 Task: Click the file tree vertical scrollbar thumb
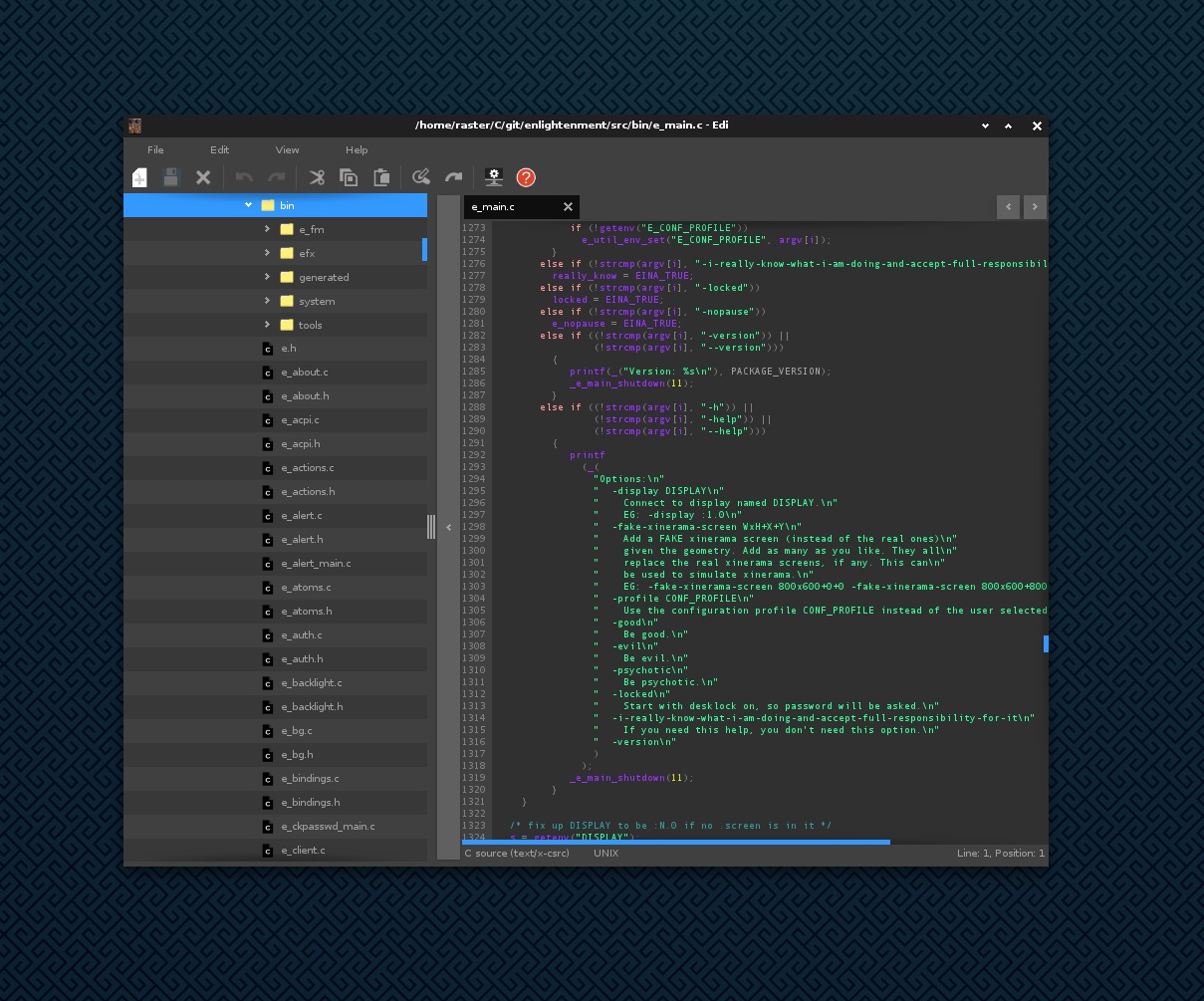coord(424,250)
